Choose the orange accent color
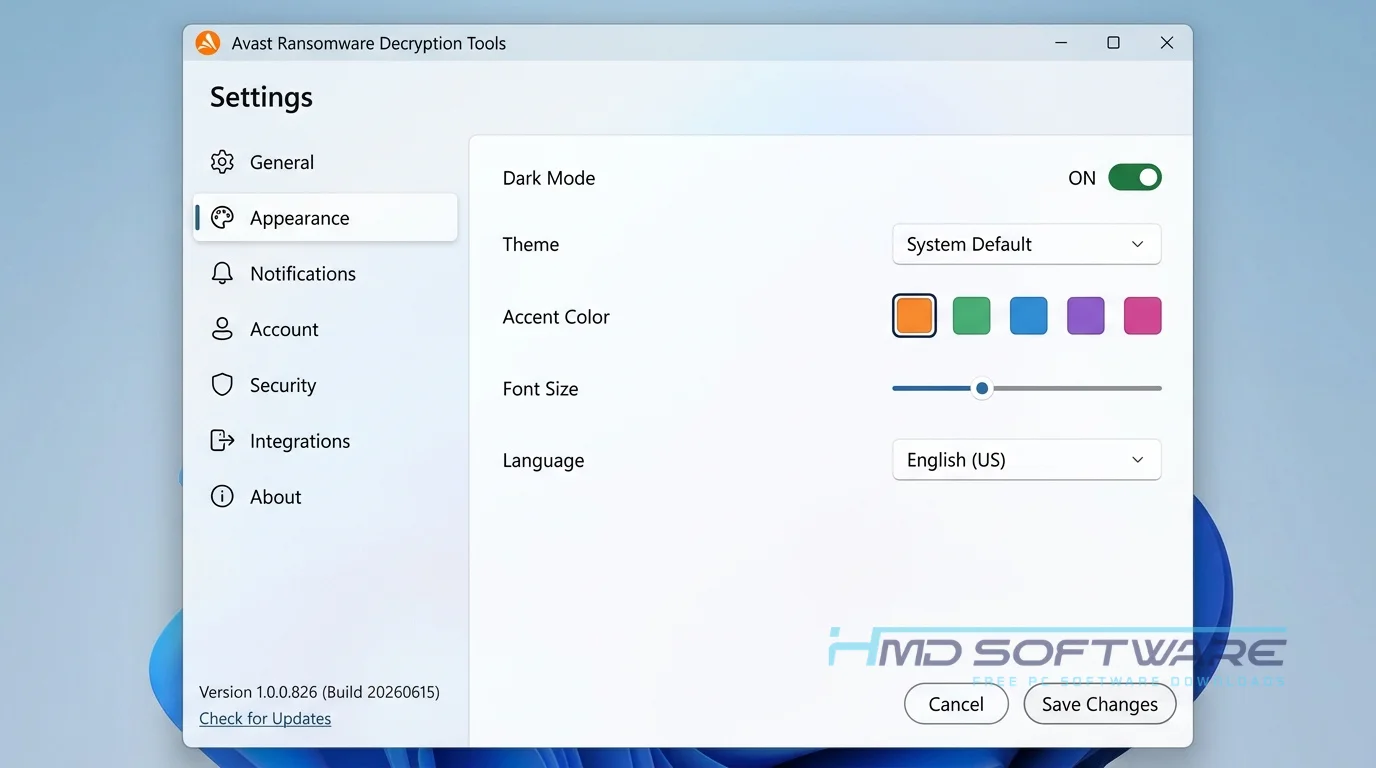The width and height of the screenshot is (1376, 768). tap(914, 316)
